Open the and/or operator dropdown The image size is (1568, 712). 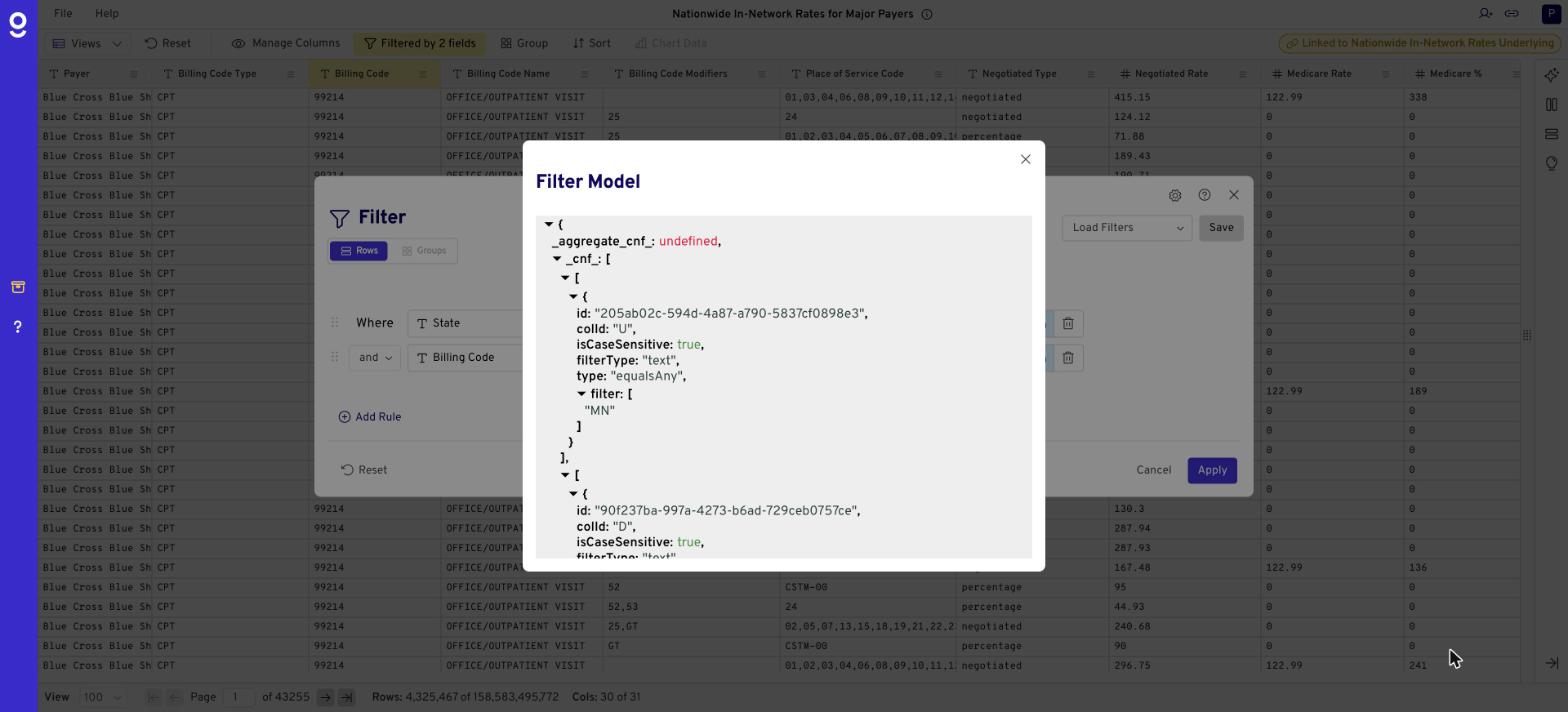click(x=375, y=358)
